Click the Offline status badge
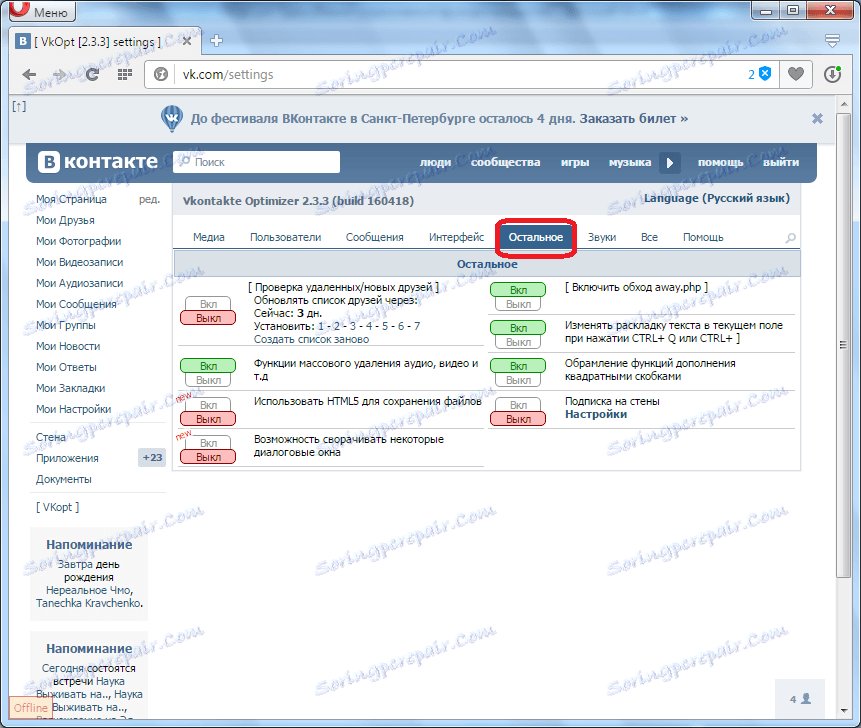 pyautogui.click(x=31, y=708)
